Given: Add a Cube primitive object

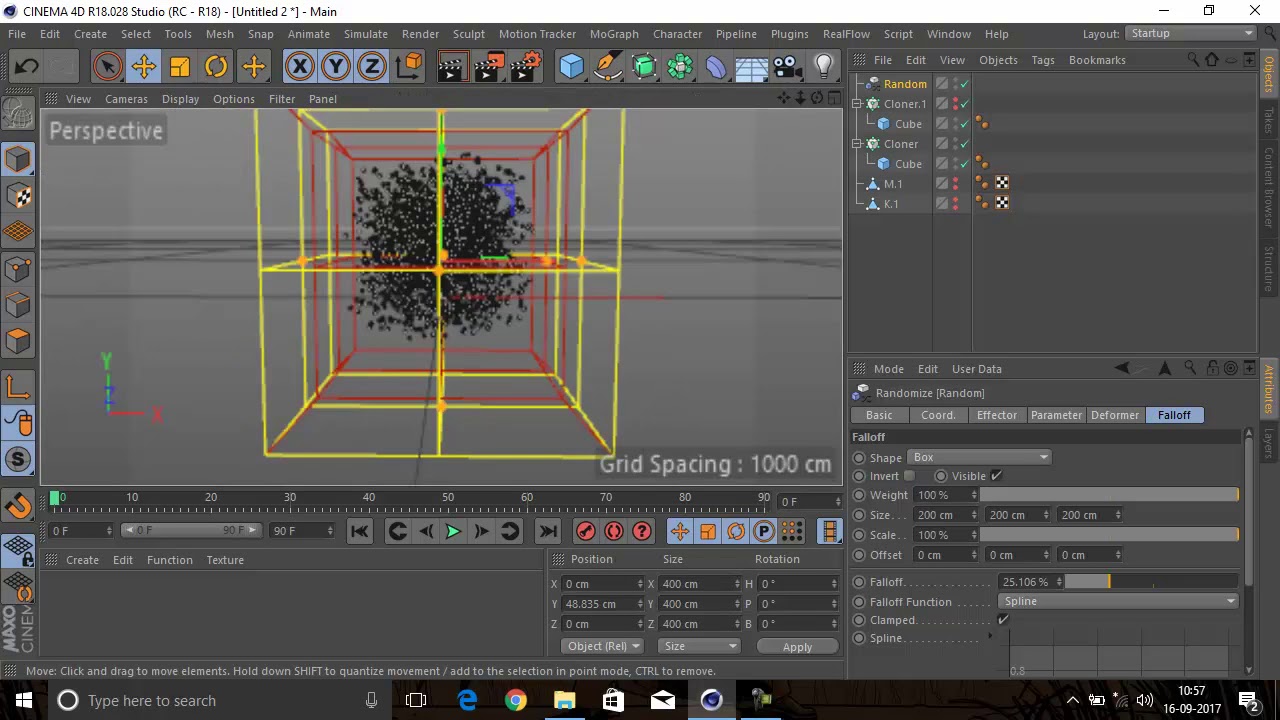Looking at the screenshot, I should pos(571,67).
